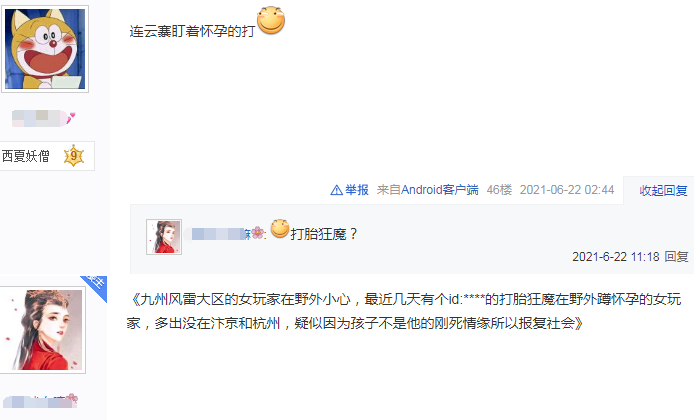Click the warning triangle report icon
This screenshot has height=420, width=694.
coord(336,190)
